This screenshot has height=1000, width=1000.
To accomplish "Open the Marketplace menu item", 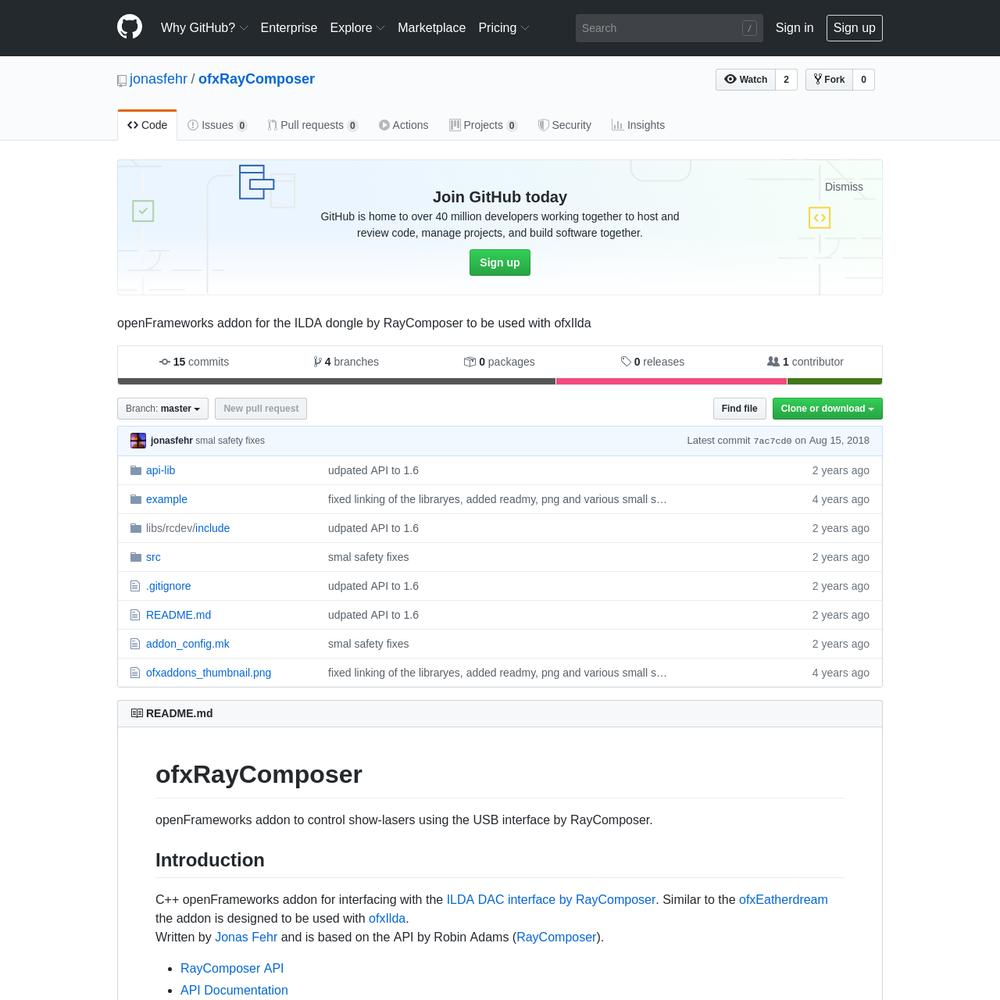I will [x=432, y=28].
